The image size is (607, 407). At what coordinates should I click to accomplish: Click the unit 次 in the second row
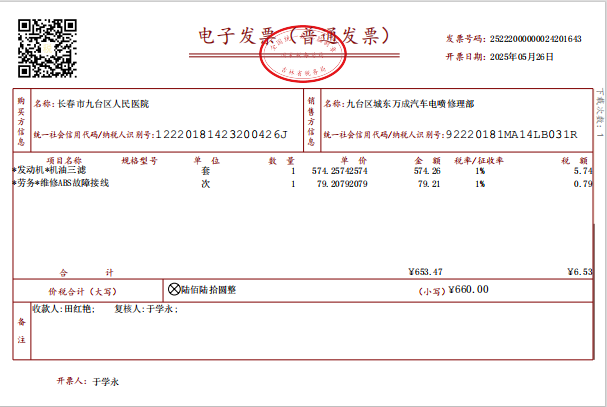206,184
